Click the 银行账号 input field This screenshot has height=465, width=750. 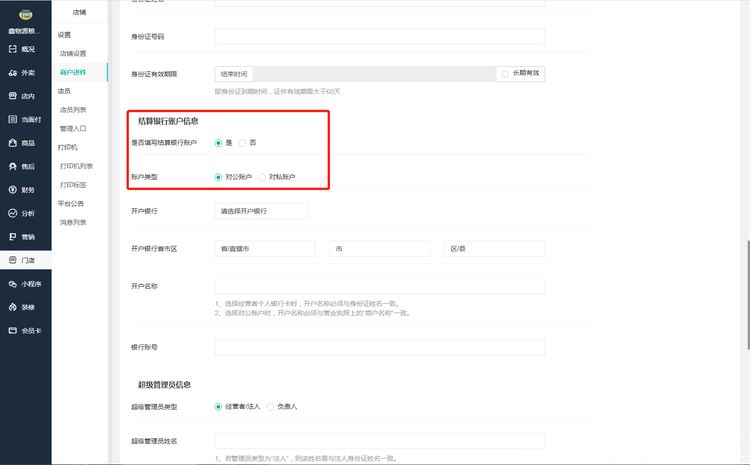click(x=379, y=347)
